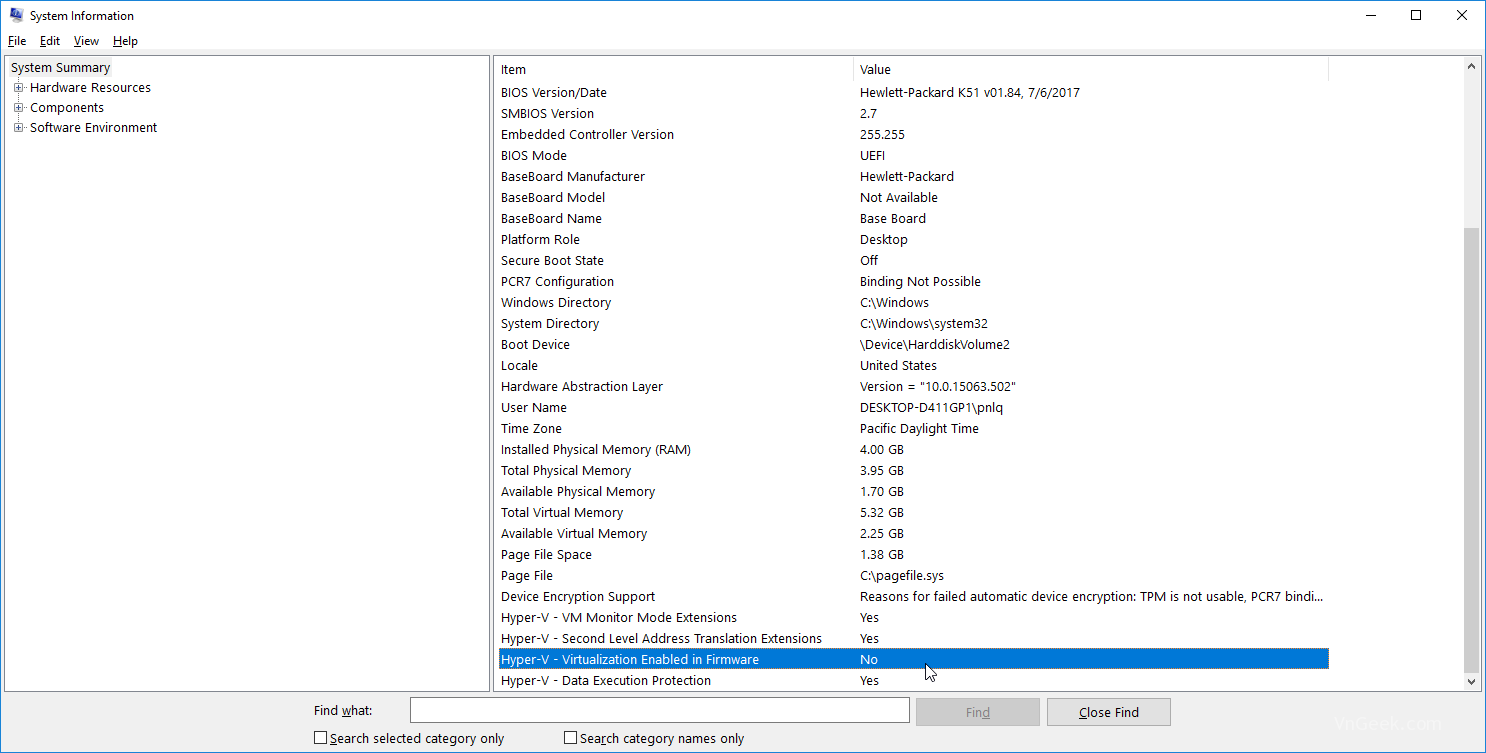Click the Find what input field
Image resolution: width=1486 pixels, height=753 pixels.
pos(660,711)
